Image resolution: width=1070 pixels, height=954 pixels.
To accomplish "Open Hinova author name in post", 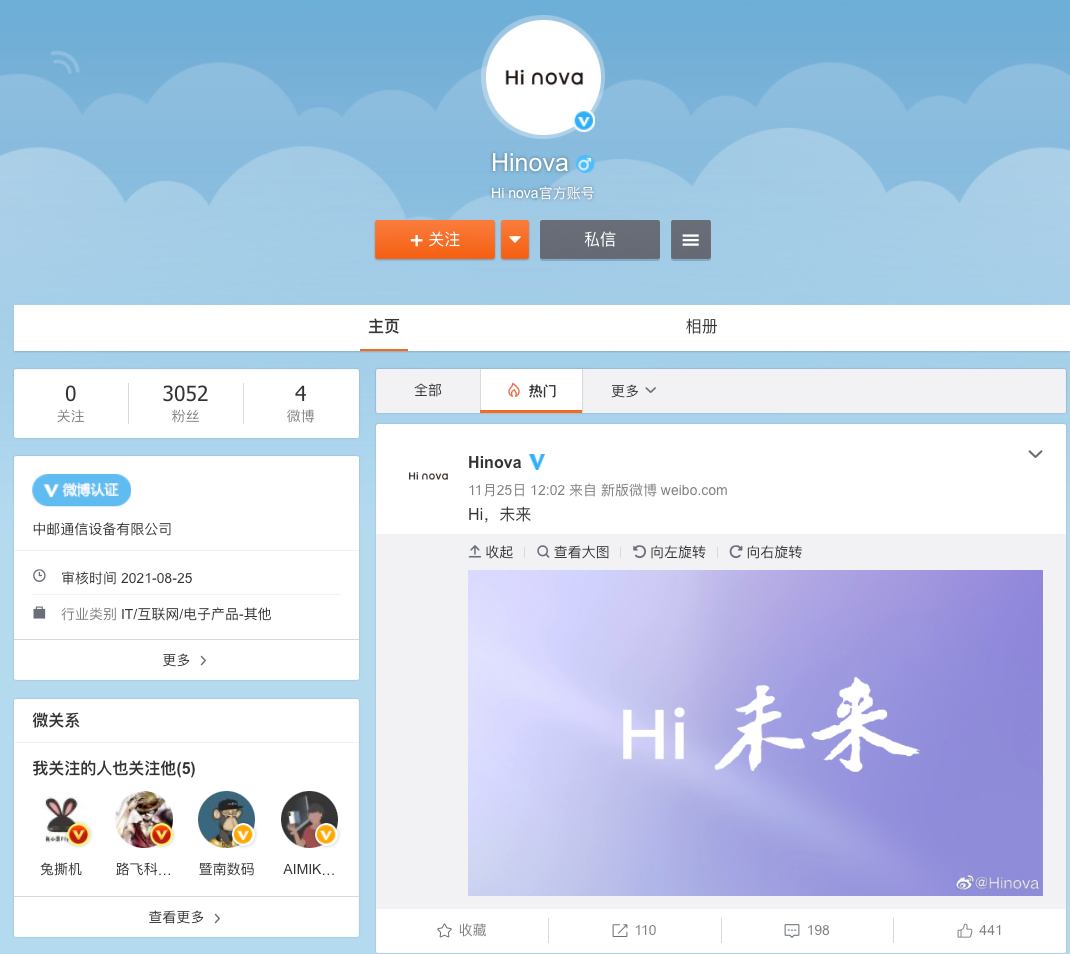I will pyautogui.click(x=495, y=463).
